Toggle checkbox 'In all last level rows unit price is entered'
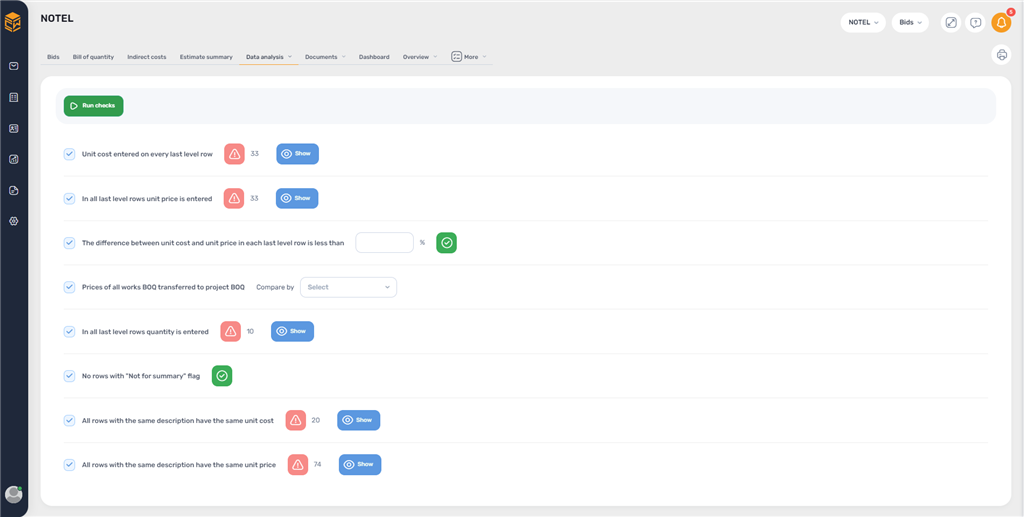 (69, 198)
